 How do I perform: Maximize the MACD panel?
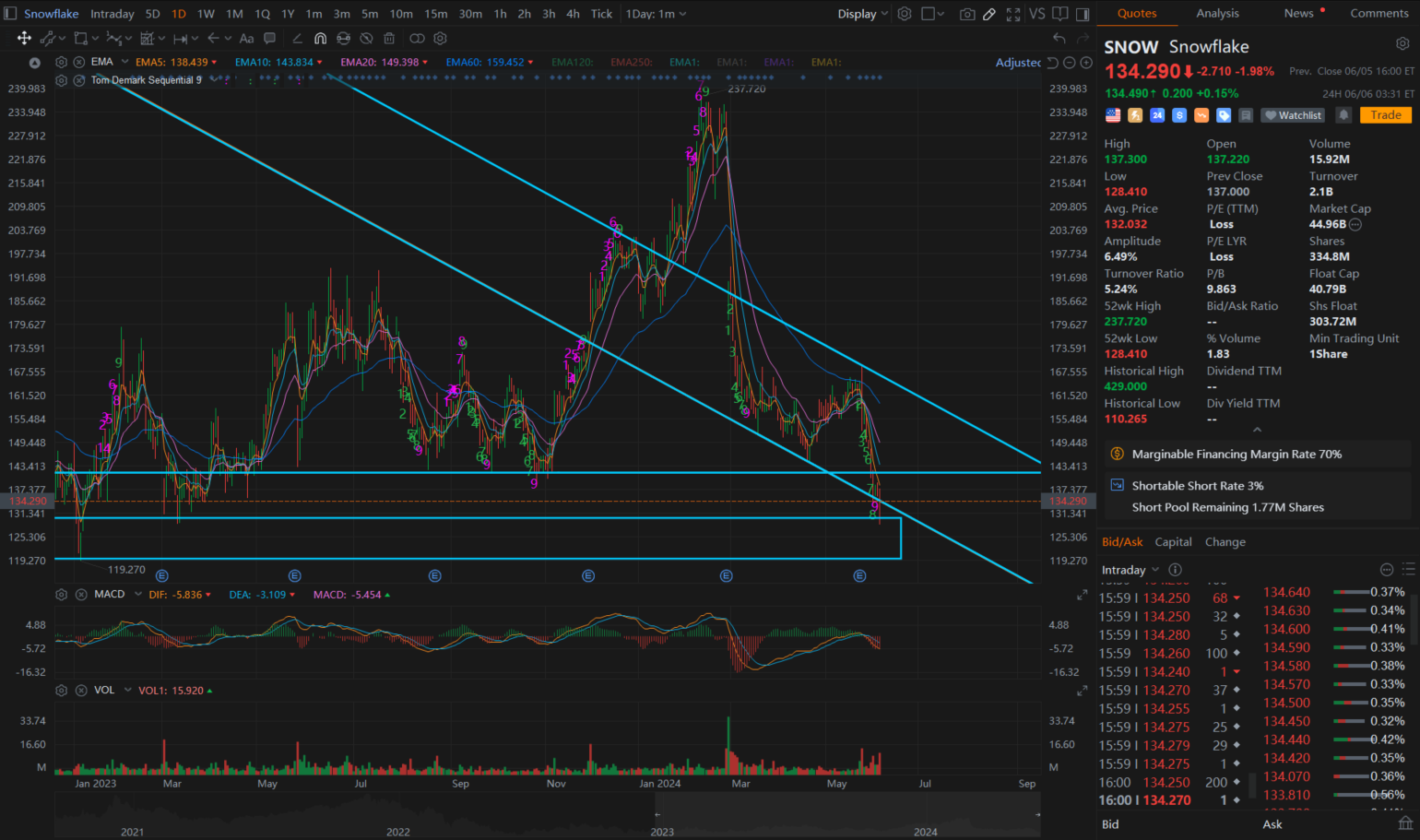1083,596
